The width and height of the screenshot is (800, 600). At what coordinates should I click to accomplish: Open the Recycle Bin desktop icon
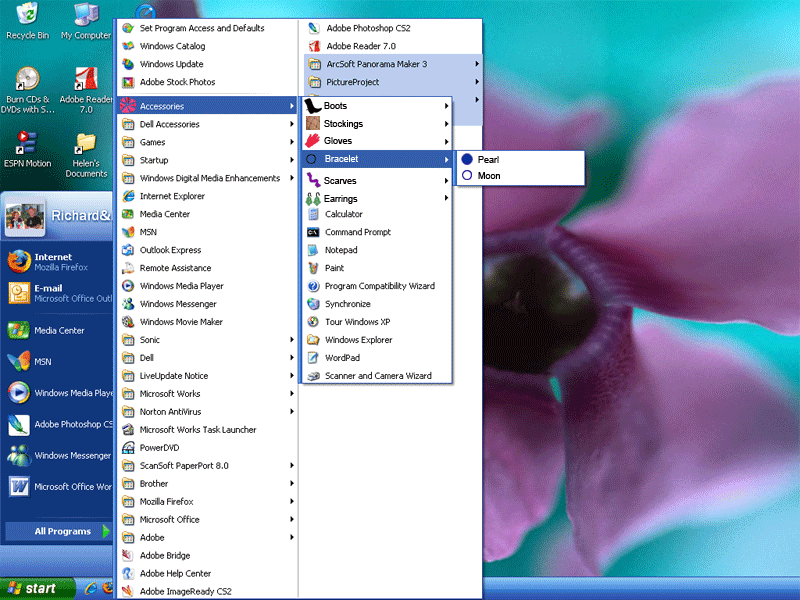click(x=28, y=20)
